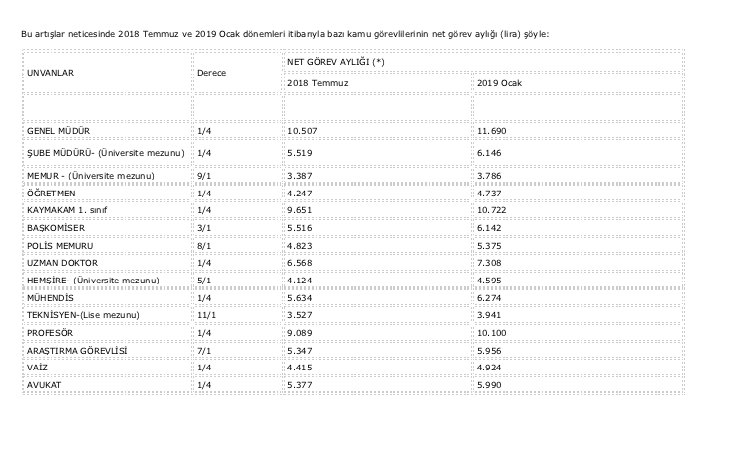The width and height of the screenshot is (741, 469).
Task: Click the UNVANLAR column header
Action: pos(54,73)
